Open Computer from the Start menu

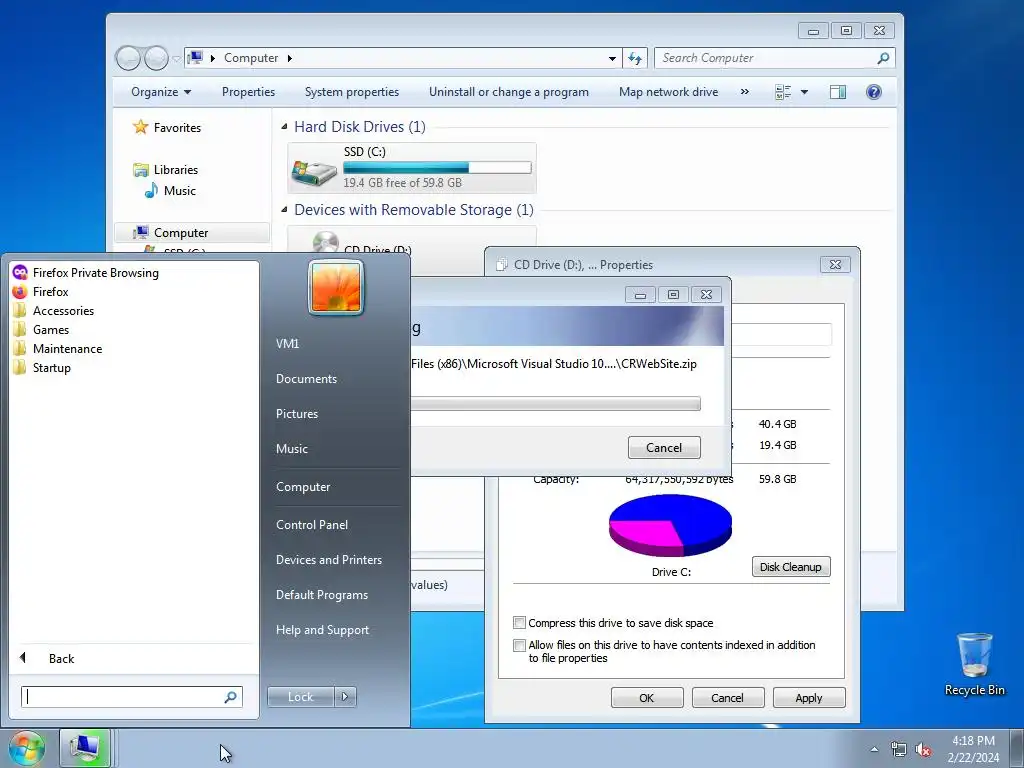303,487
